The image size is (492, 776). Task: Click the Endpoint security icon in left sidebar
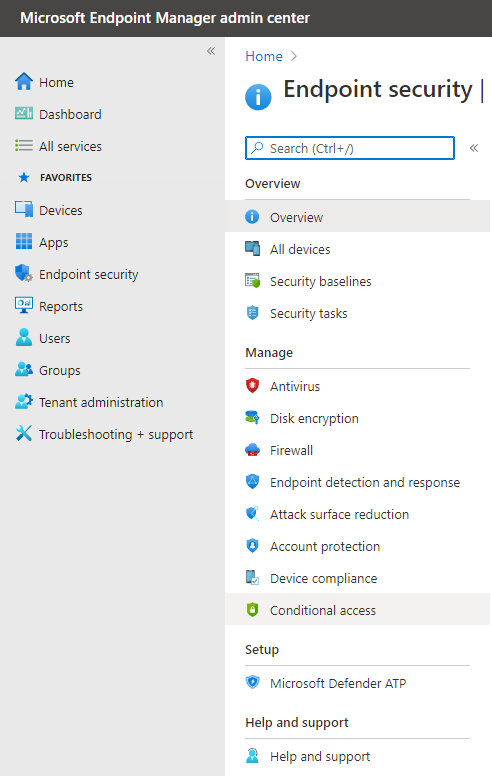23,274
